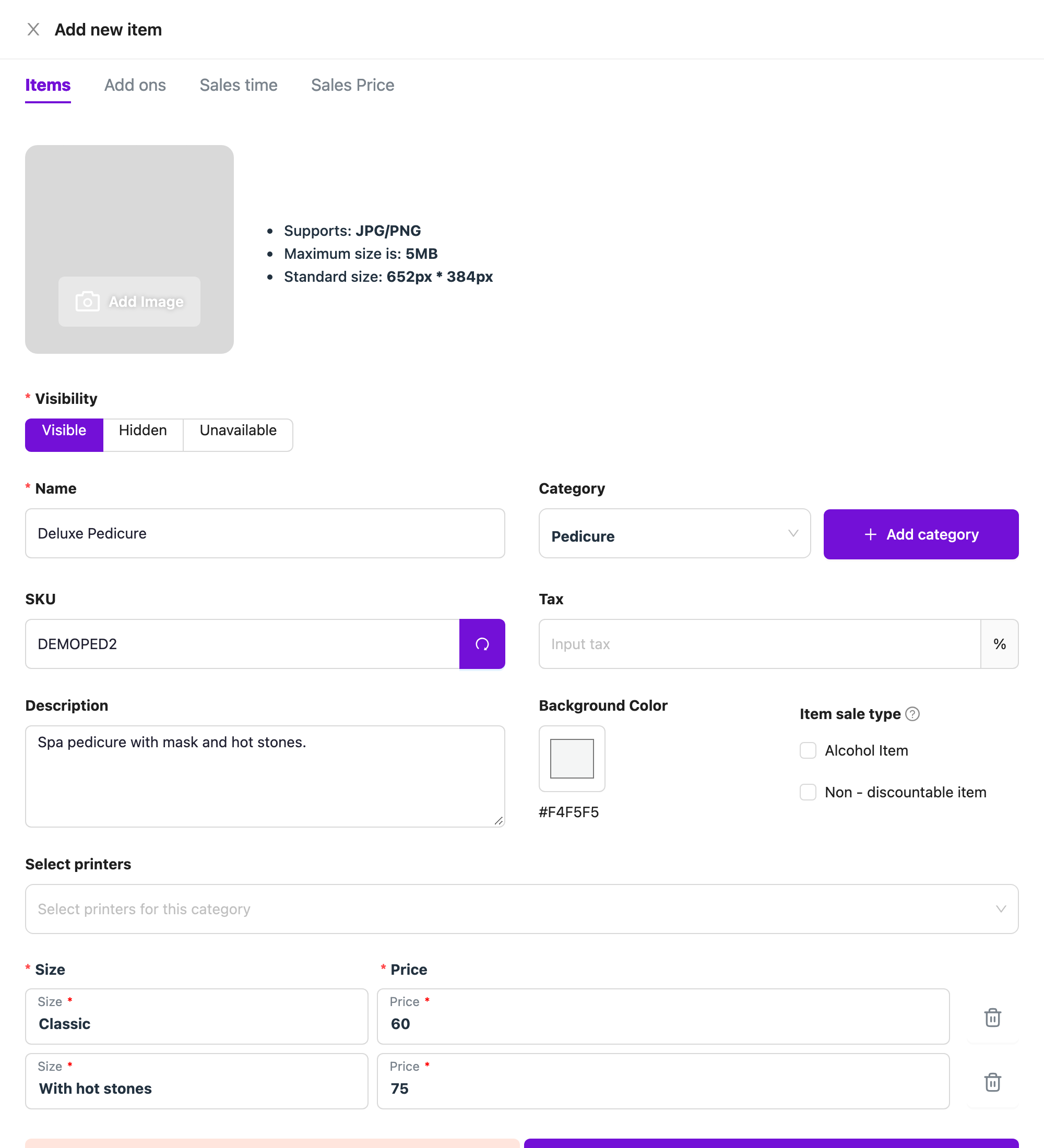
Task: Open the background color swatch picker
Action: pos(572,759)
